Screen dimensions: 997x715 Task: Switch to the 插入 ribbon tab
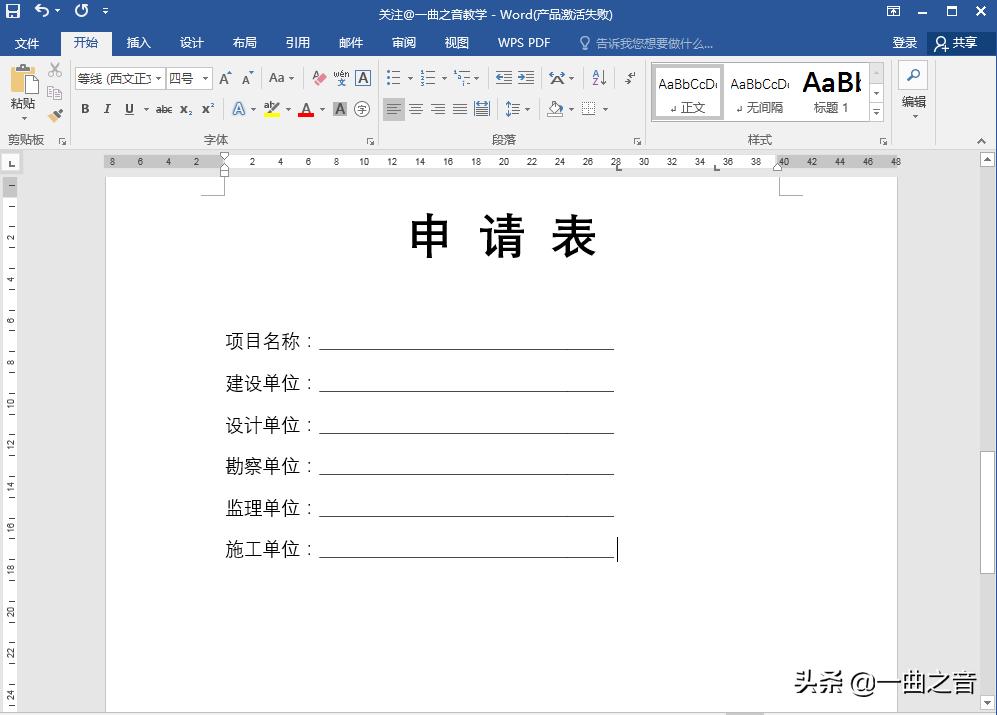[x=138, y=42]
